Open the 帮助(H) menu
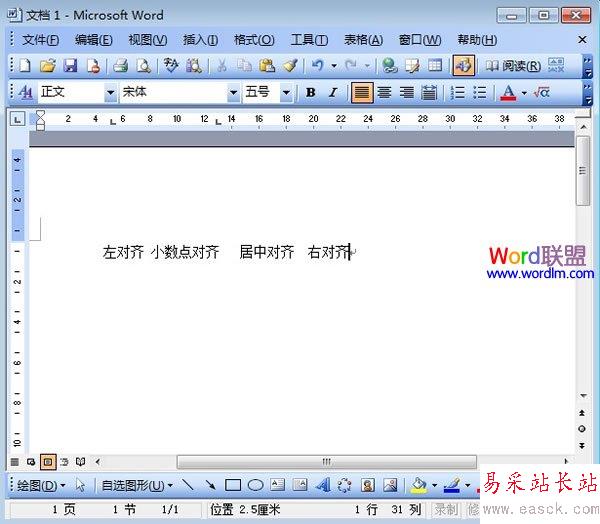Viewport: 600px width, 524px height. [477, 40]
